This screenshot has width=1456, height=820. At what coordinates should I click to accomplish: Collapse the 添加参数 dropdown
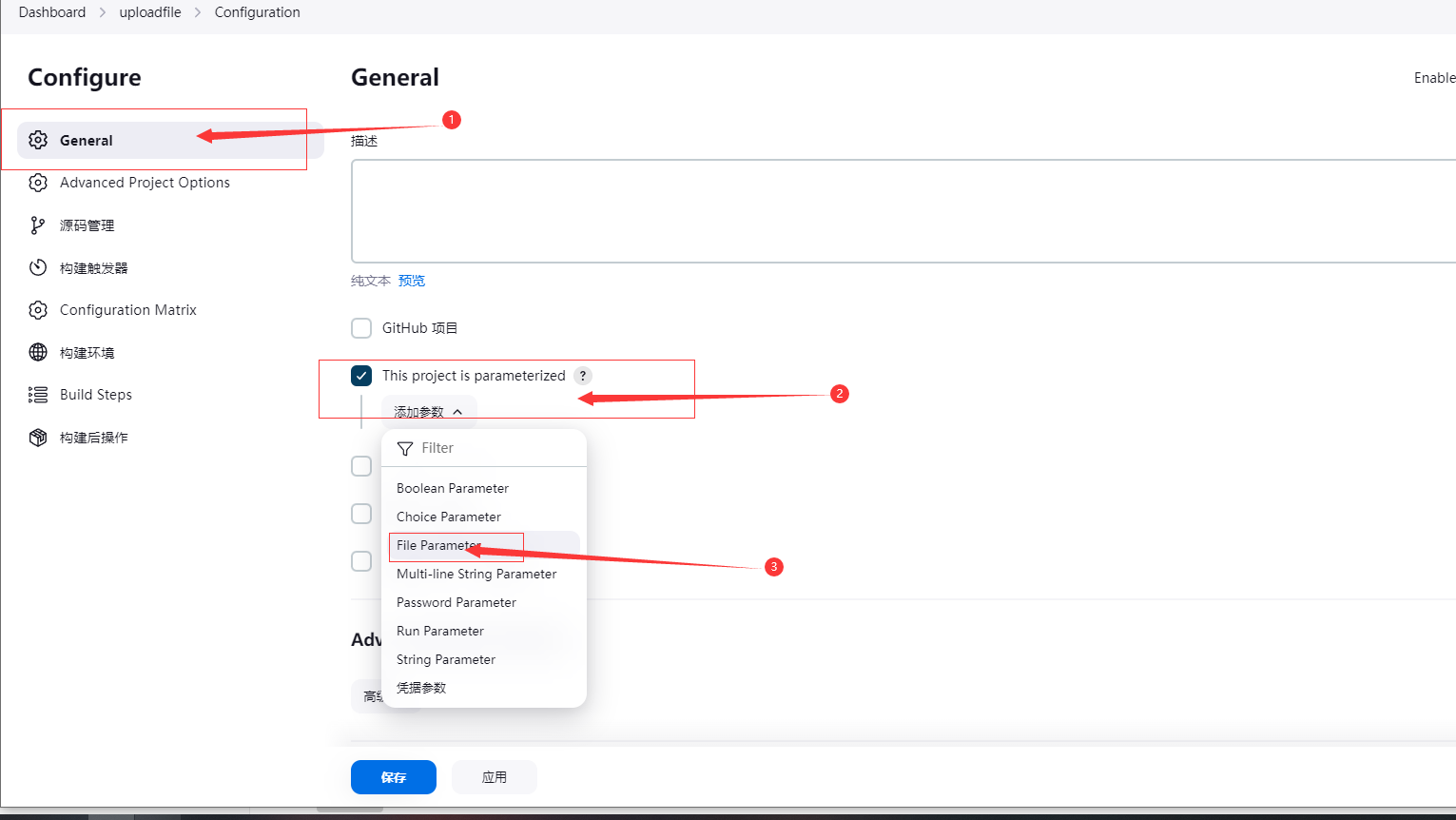tap(429, 412)
